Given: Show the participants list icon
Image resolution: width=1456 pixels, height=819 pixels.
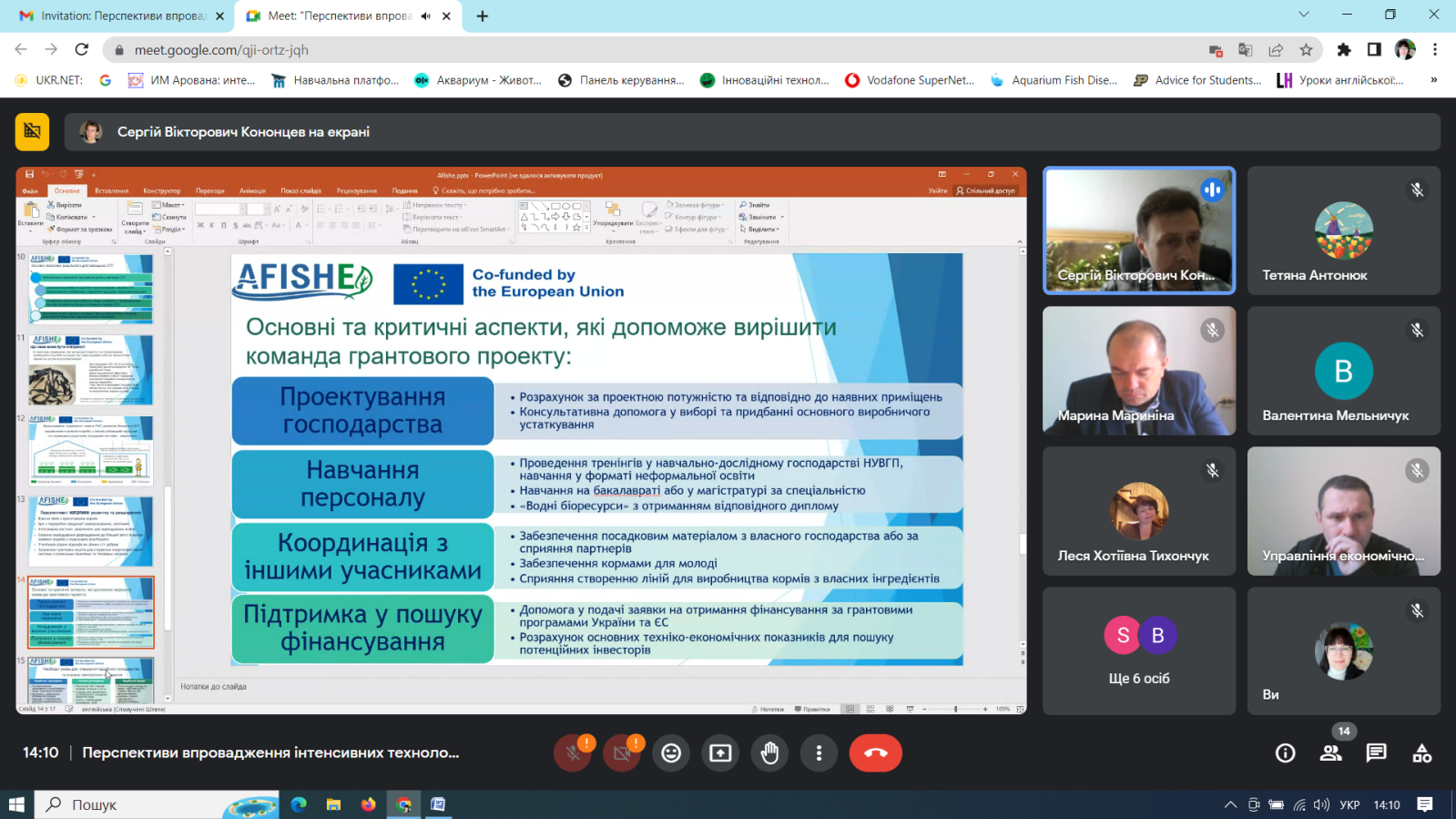Looking at the screenshot, I should (1330, 752).
